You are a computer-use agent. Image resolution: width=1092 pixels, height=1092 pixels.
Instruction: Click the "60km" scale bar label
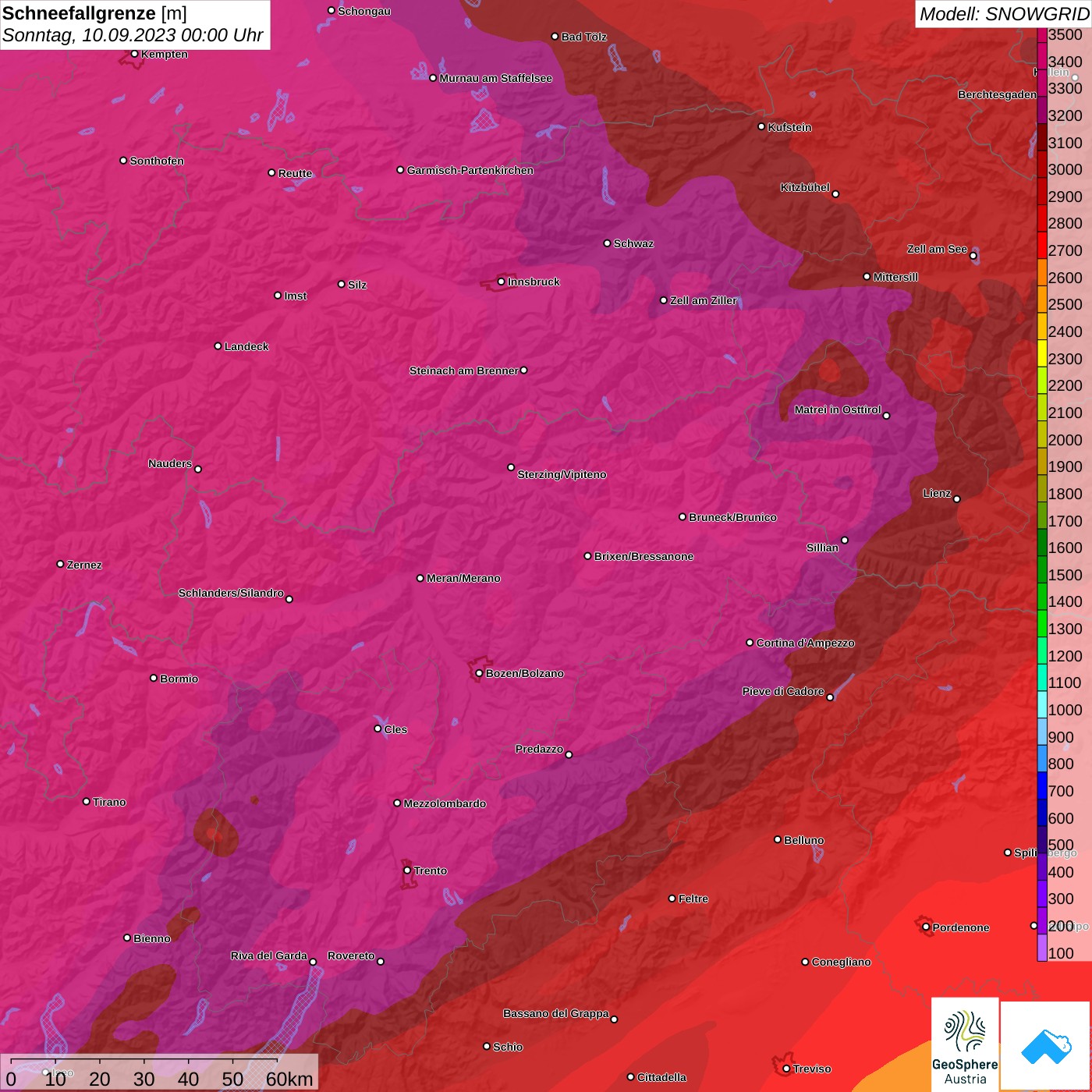(x=289, y=1079)
